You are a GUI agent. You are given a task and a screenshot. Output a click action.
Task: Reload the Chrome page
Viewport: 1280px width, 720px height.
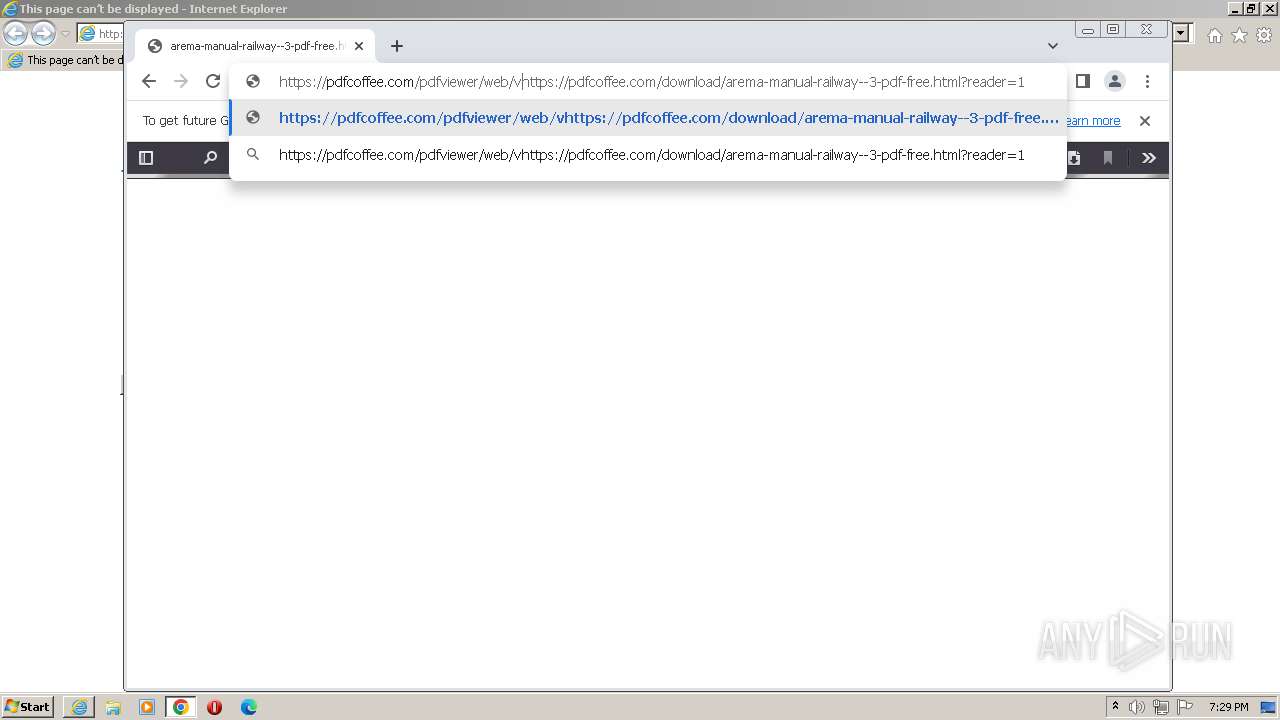pyautogui.click(x=213, y=82)
